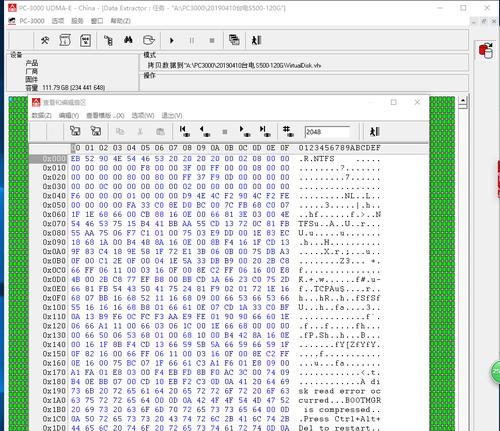Viewport: 500px width, 431px height.
Task: Jump to last sector in hex editor
Action: coord(265,131)
